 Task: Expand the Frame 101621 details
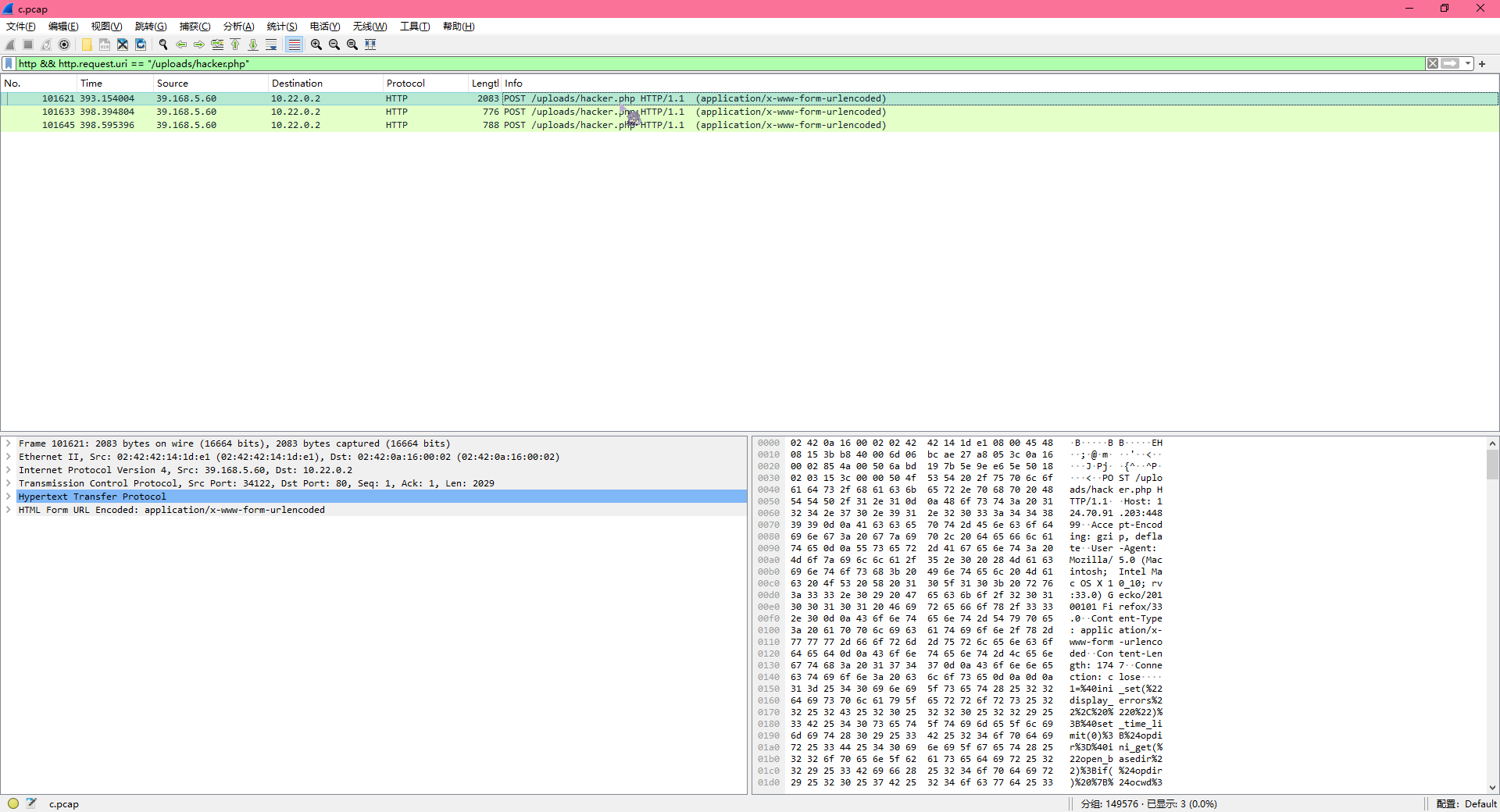(9, 443)
